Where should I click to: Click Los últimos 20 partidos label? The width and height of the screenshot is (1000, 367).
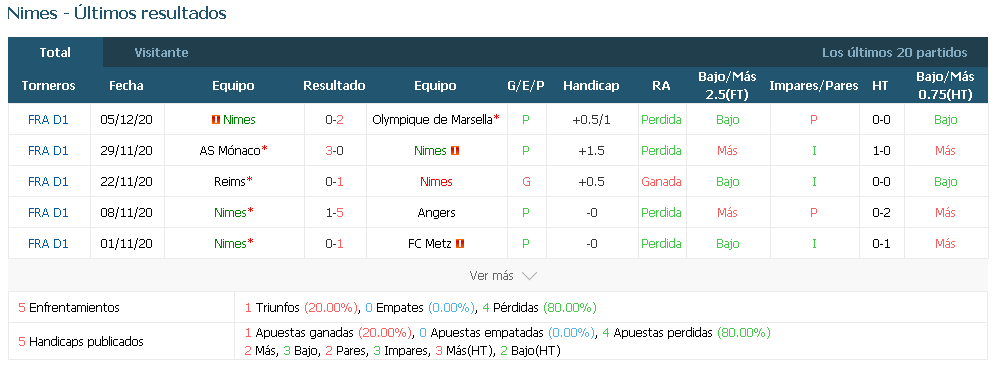click(x=895, y=53)
